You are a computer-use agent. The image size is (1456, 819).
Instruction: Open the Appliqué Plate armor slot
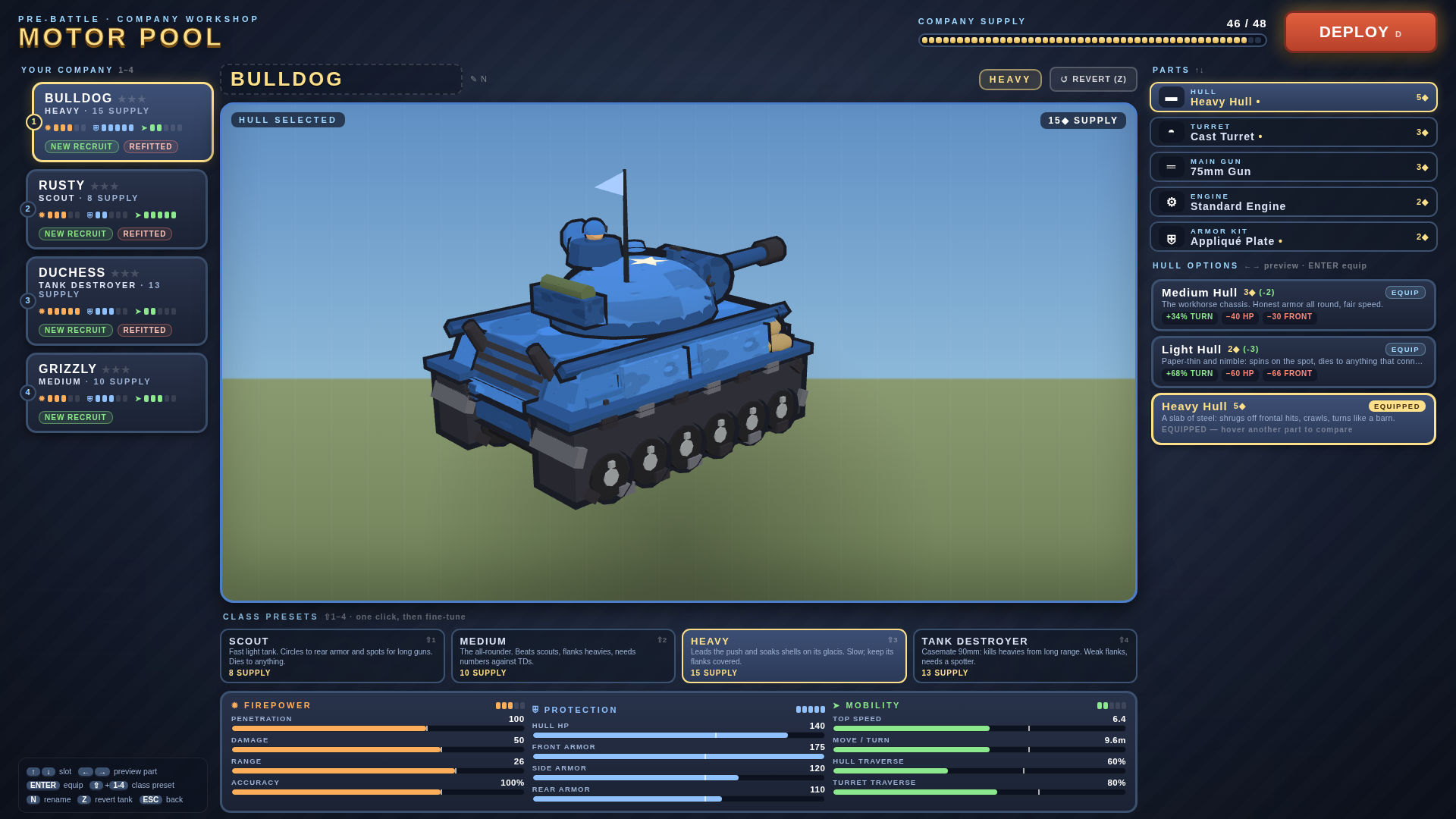point(1294,237)
